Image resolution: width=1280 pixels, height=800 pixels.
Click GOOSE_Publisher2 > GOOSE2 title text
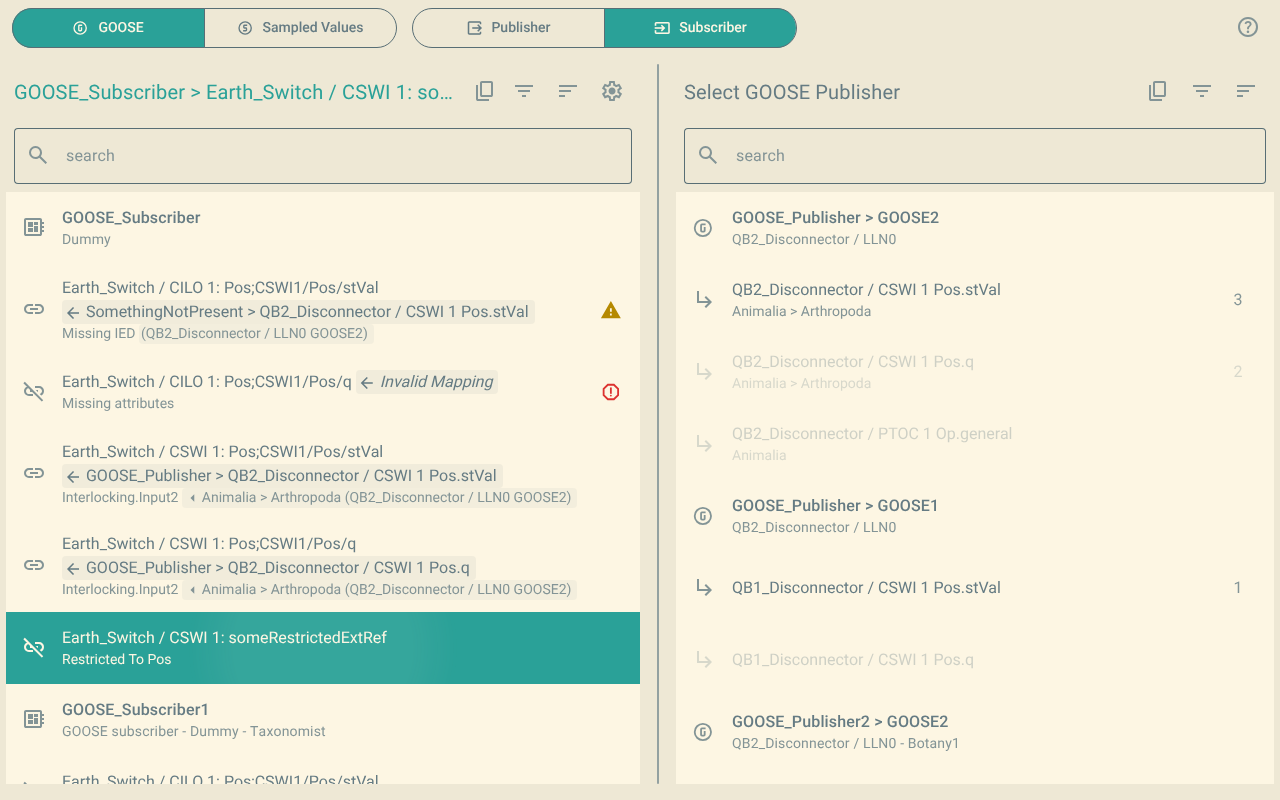(840, 722)
